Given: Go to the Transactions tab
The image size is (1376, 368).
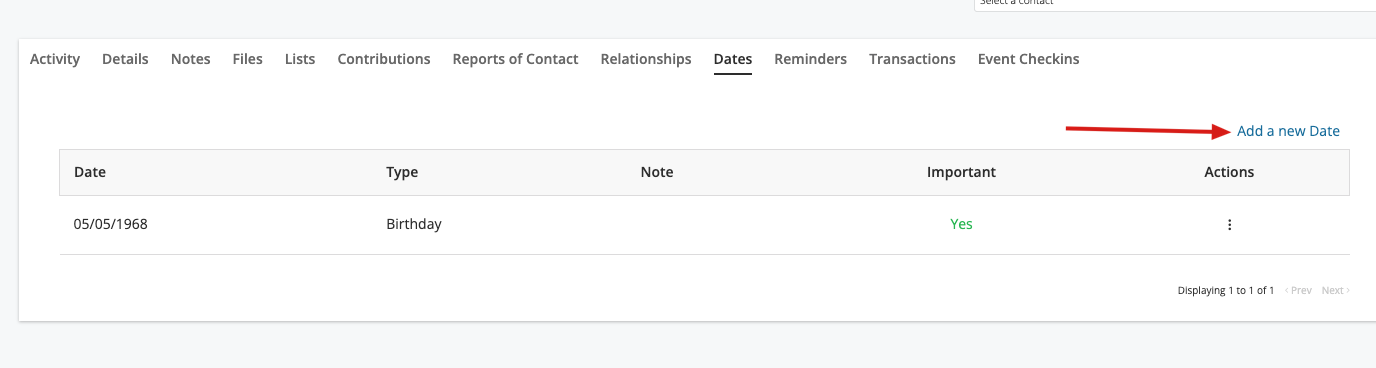Looking at the screenshot, I should click(x=912, y=59).
